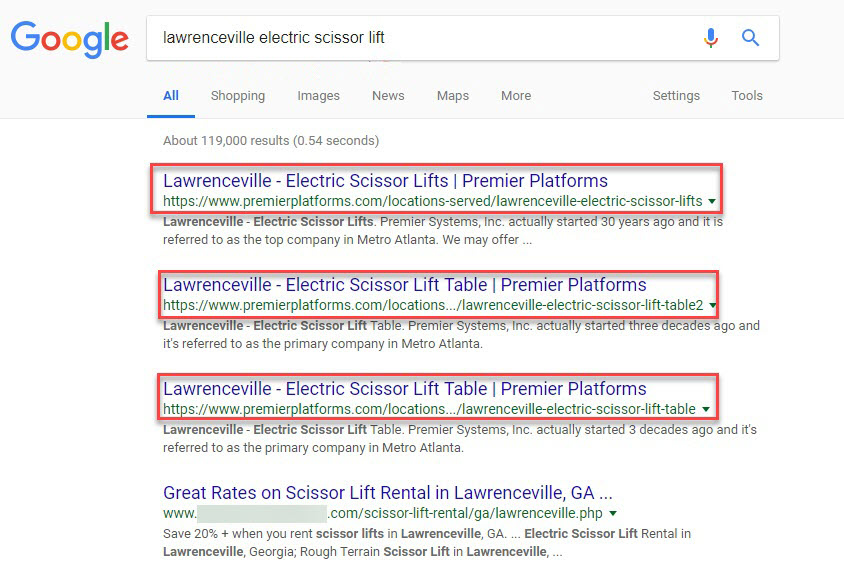This screenshot has width=844, height=588.
Task: Expand the arrow beside the lift-table2 URL
Action: 713,305
